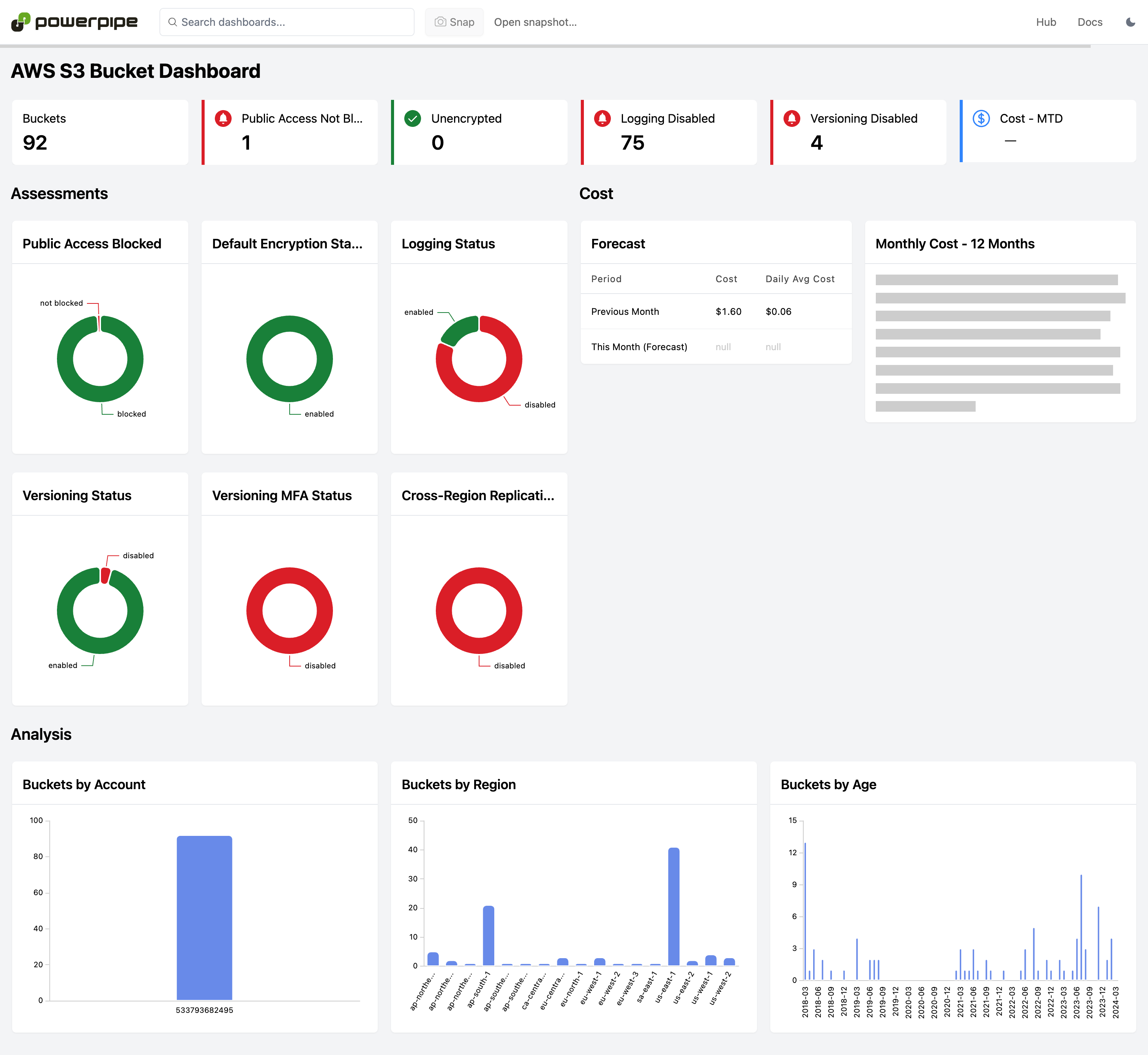Click the $0.06 daily average cost cell

point(778,312)
